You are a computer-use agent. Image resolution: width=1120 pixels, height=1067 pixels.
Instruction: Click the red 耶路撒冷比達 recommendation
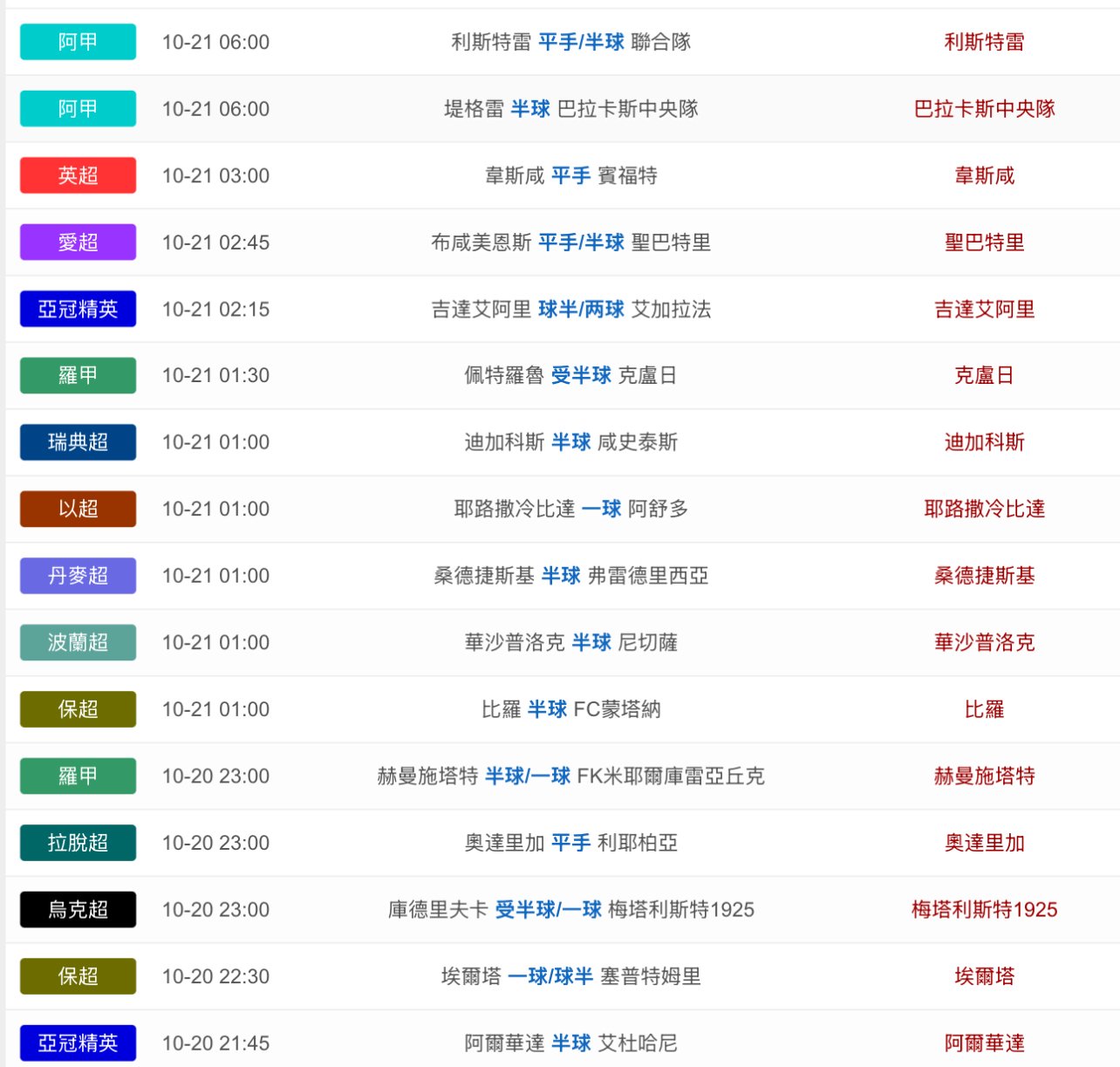coord(984,509)
